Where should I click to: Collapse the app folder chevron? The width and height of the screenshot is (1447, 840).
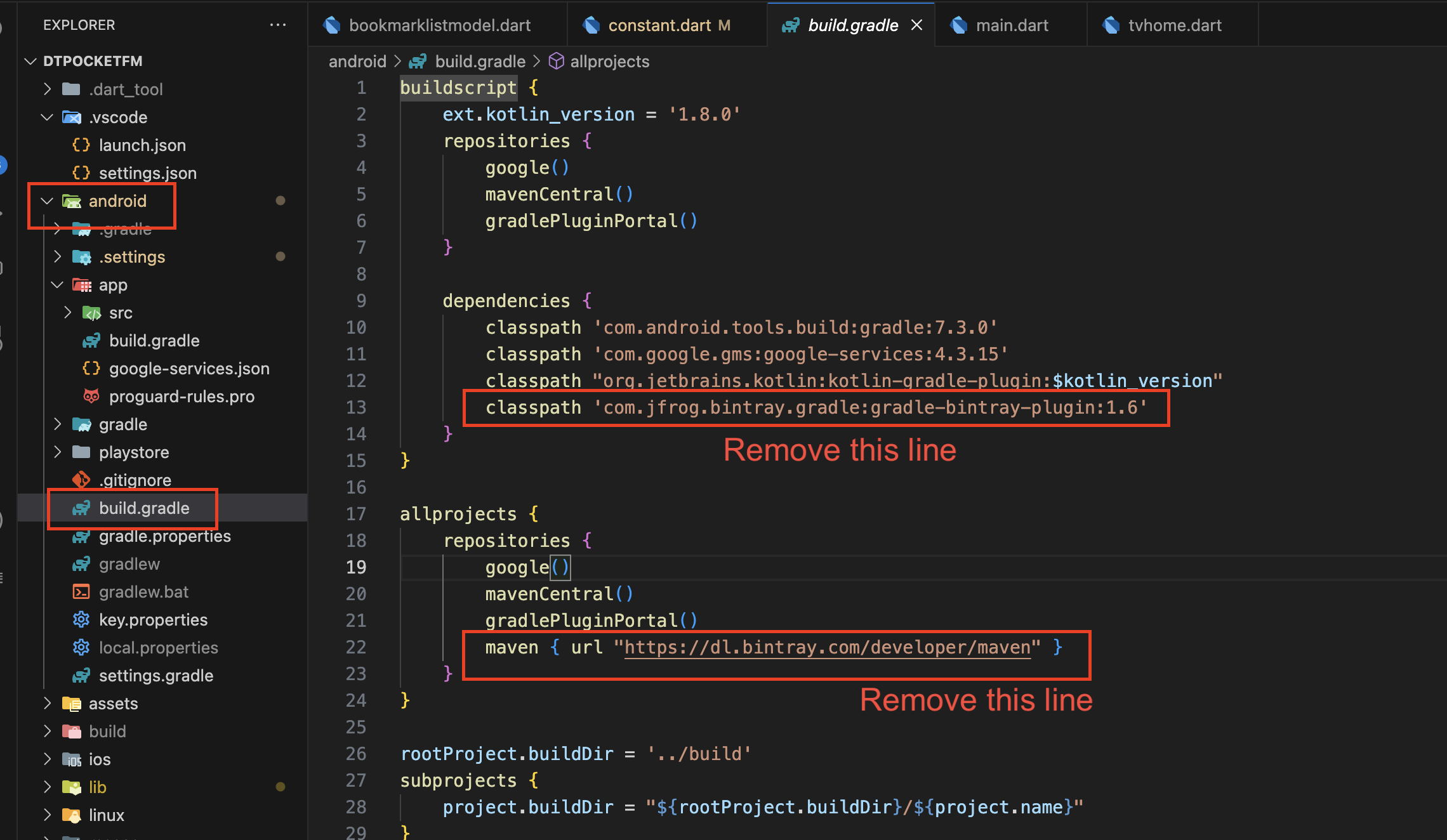pos(57,285)
